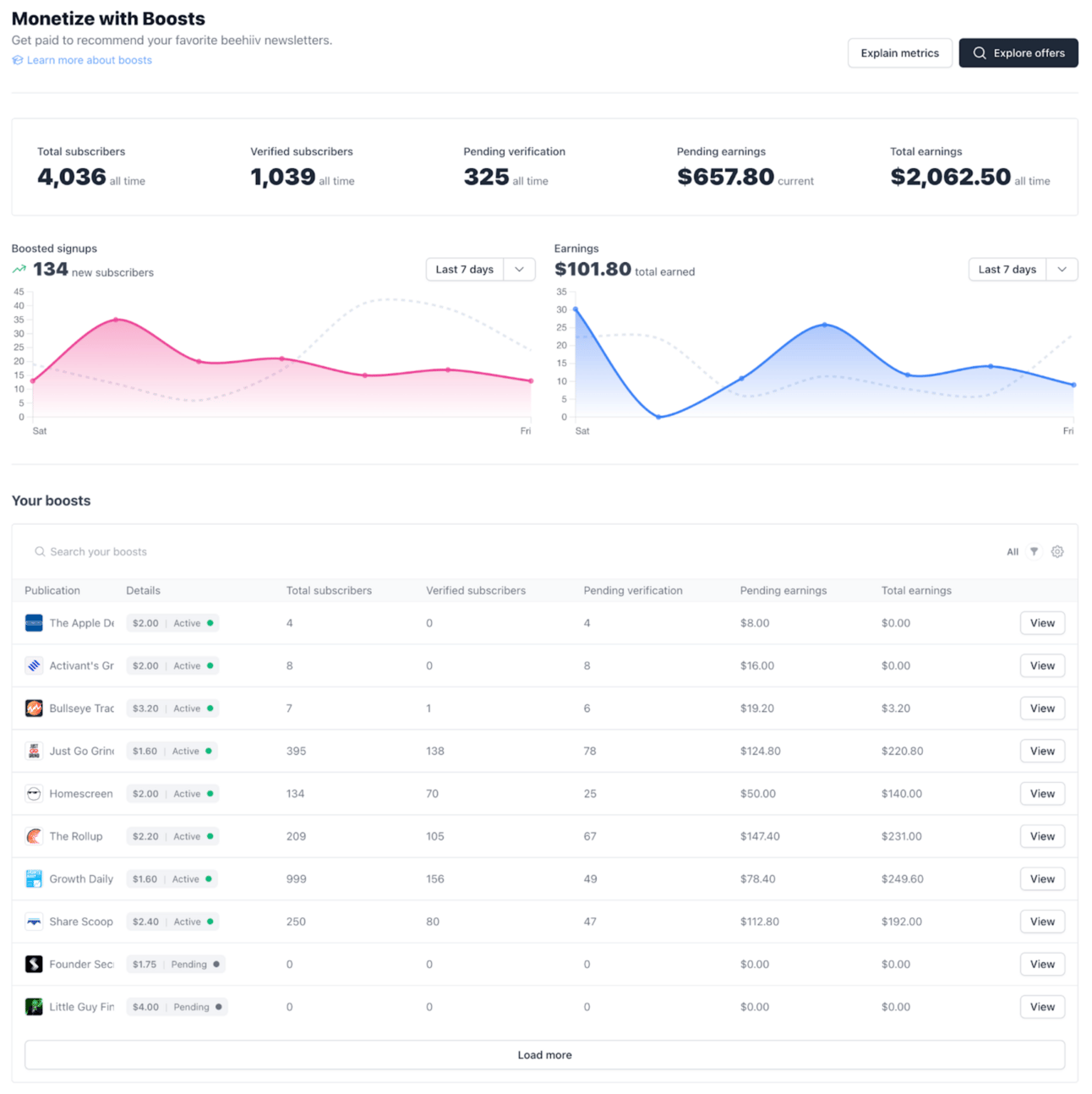View Share Scoop boost details
1092x1094 pixels.
click(1042, 922)
